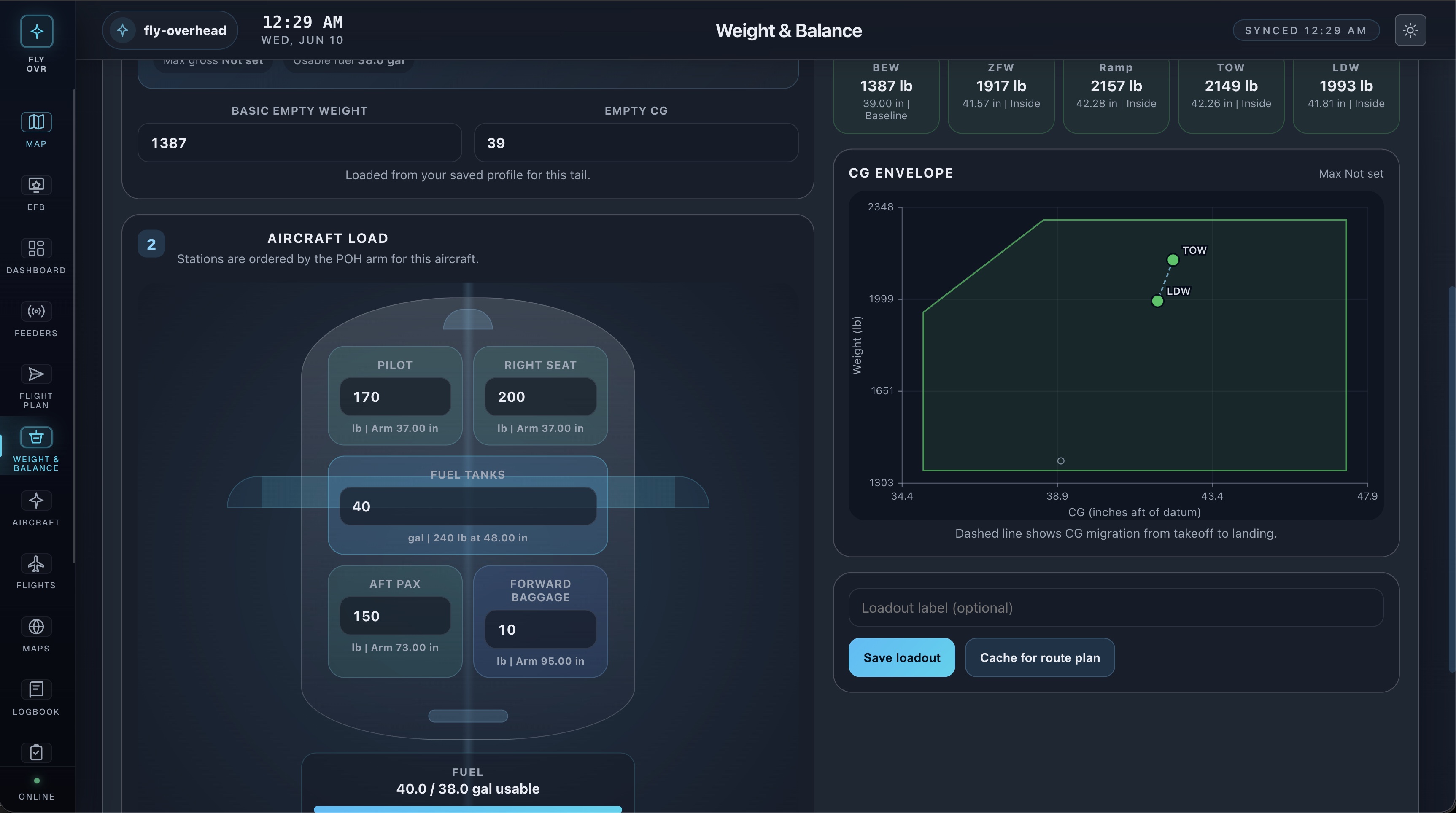Image resolution: width=1456 pixels, height=813 pixels.
Task: Click the Save loadout button
Action: (x=901, y=658)
